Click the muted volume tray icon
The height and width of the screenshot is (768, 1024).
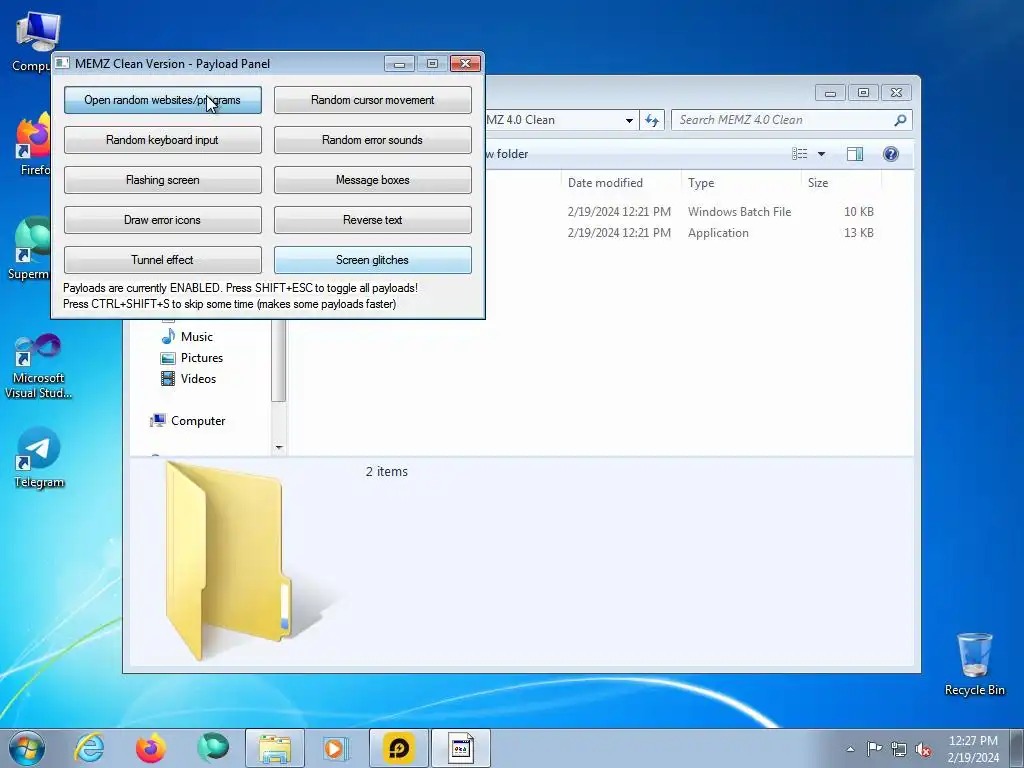[x=923, y=749]
